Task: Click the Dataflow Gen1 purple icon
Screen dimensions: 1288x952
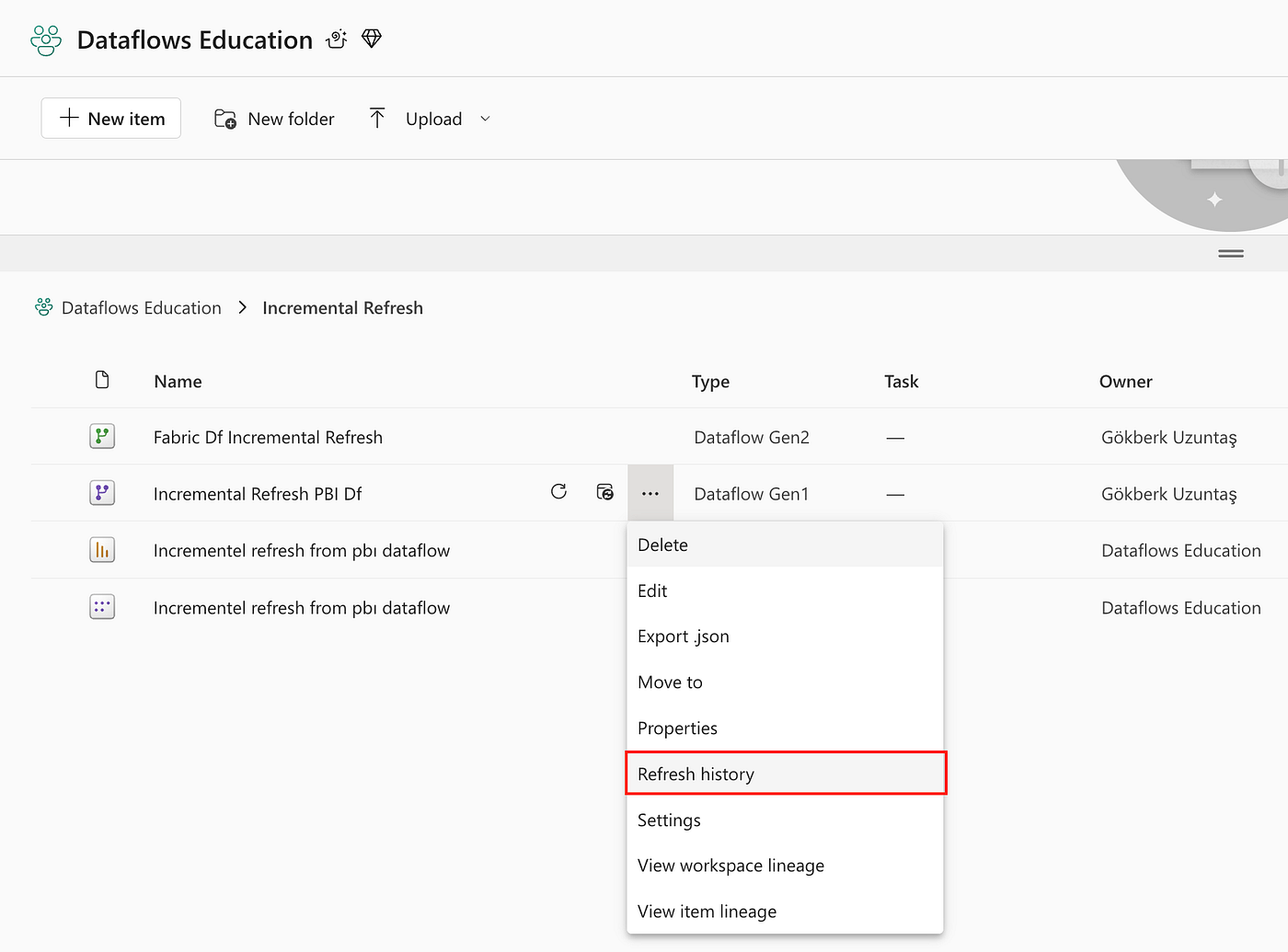Action: 102,494
